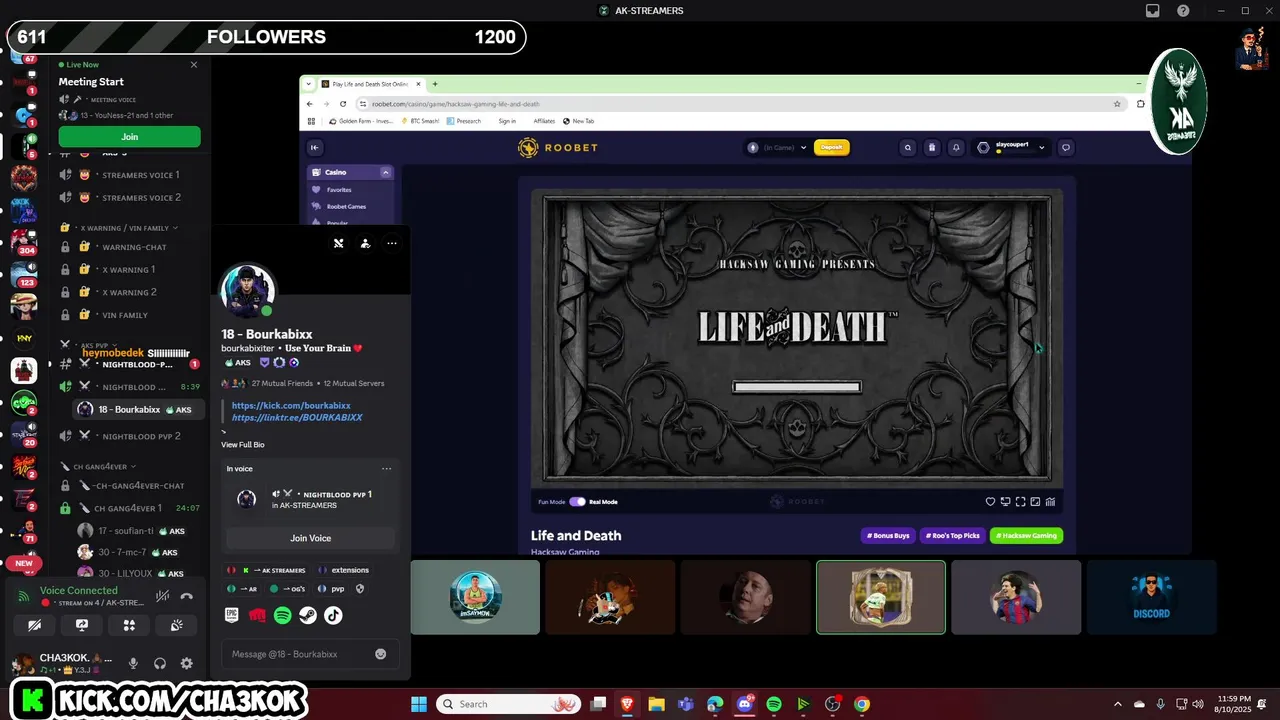Open more options on profile popup header
The height and width of the screenshot is (720, 1280).
point(392,243)
